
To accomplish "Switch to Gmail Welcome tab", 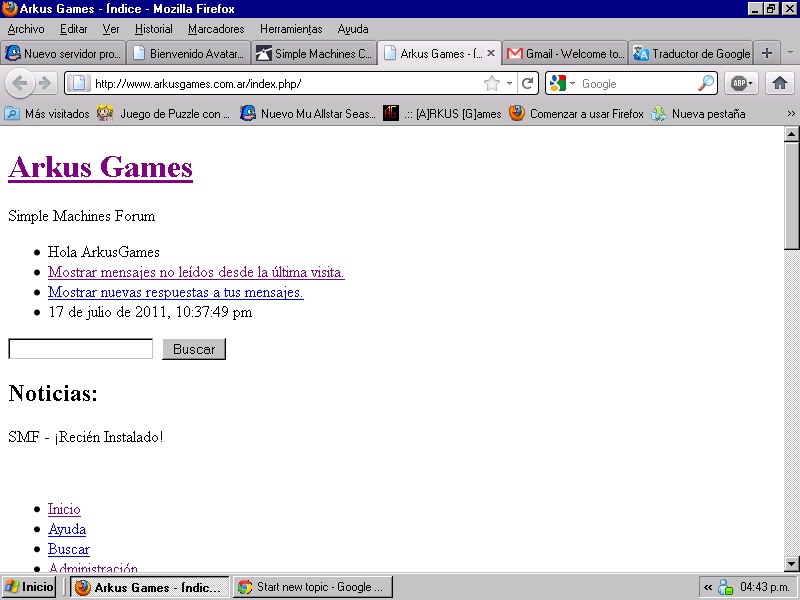I will (x=565, y=53).
